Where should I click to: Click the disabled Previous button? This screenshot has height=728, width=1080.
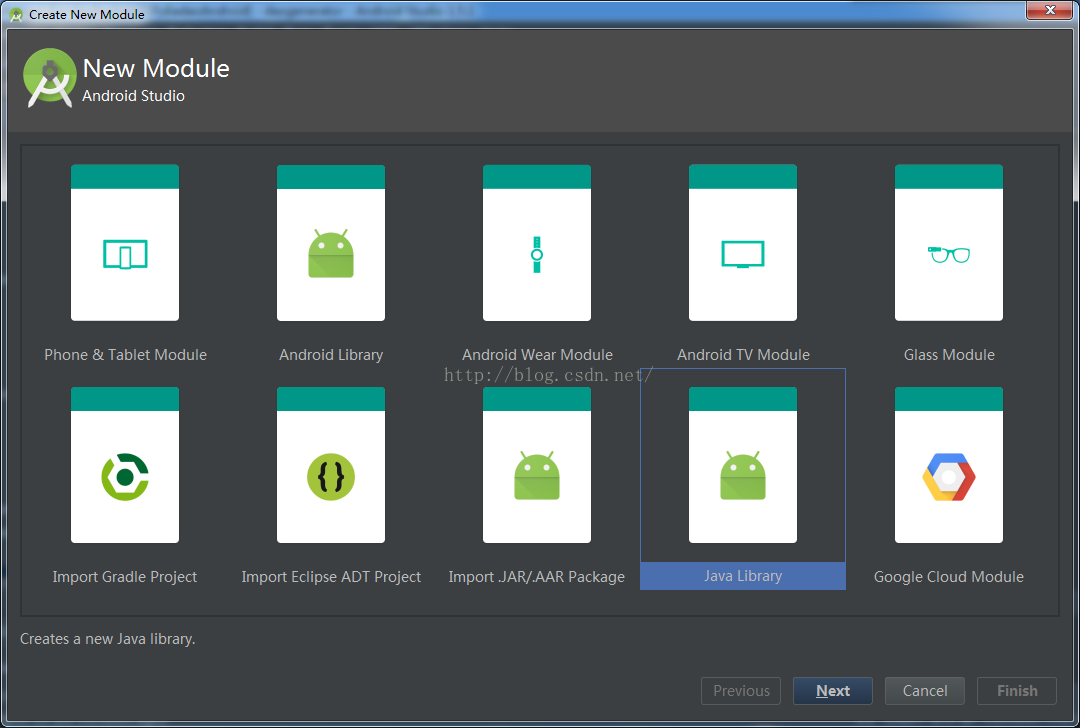[741, 691]
